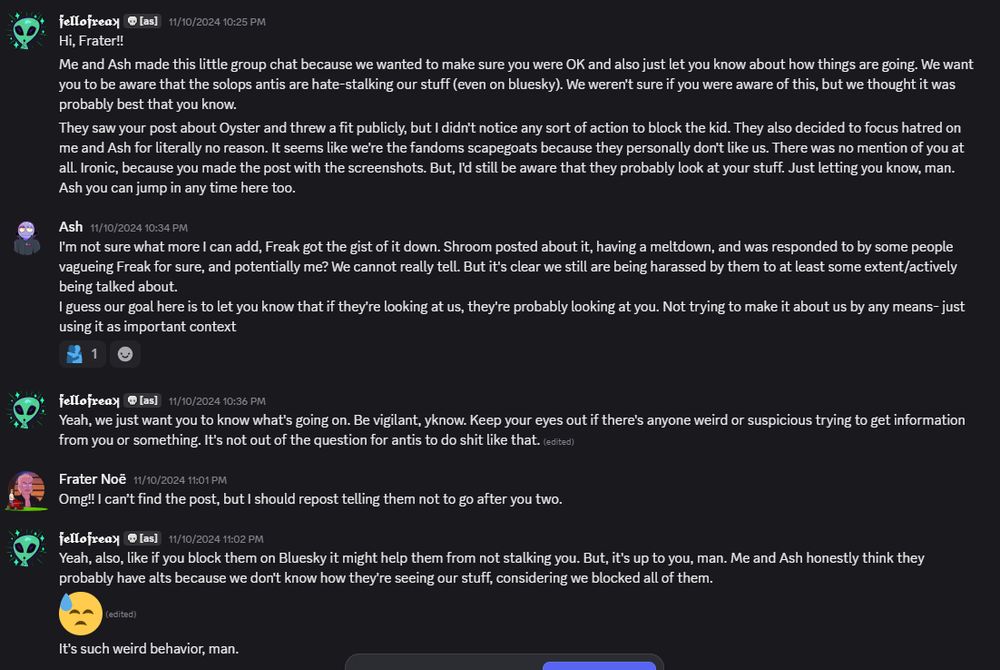
Task: Click the 11/10/2024 11:01 PM timestamp
Action: 180,480
